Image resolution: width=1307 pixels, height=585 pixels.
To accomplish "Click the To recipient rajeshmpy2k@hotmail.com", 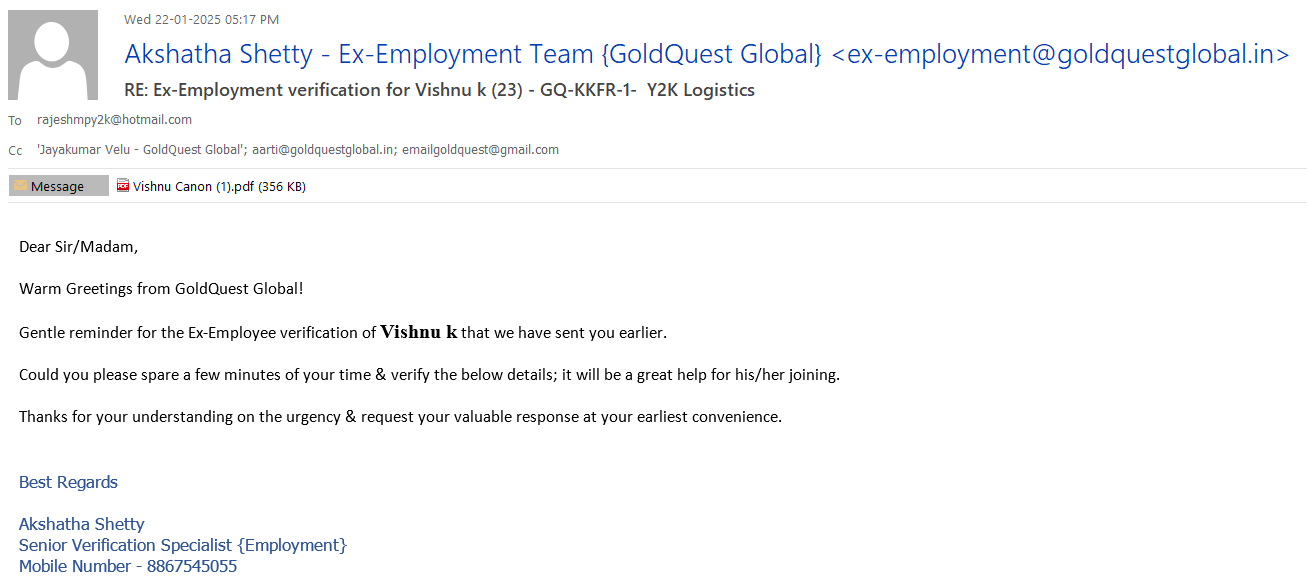I will (114, 120).
